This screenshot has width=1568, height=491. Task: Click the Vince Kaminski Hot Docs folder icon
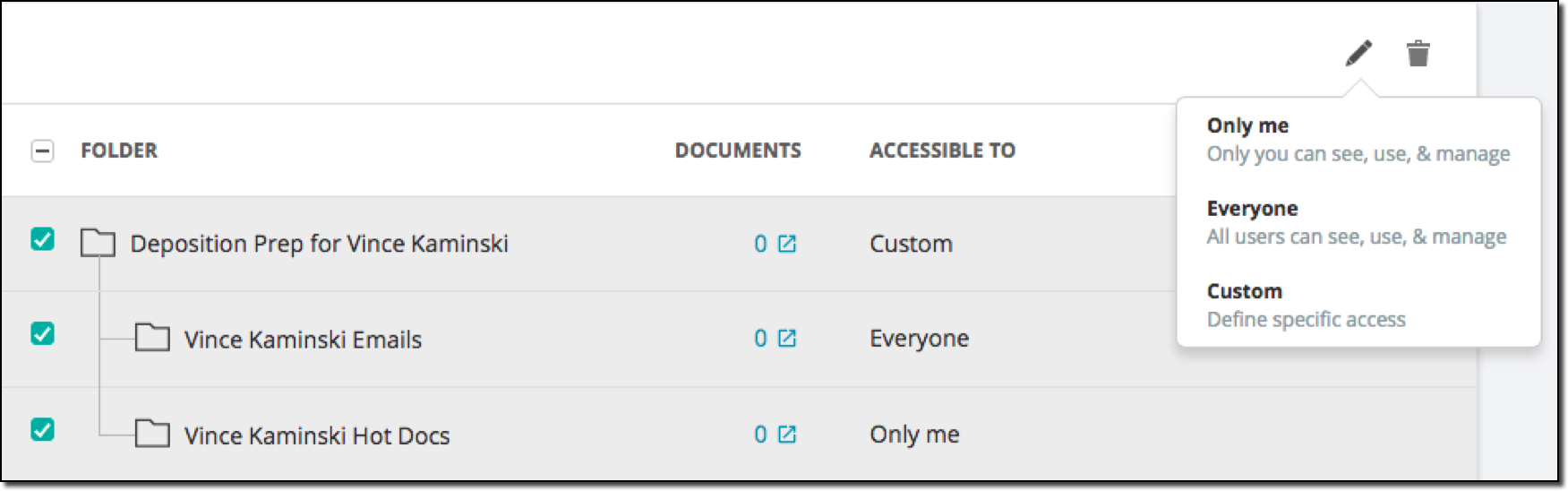(152, 434)
